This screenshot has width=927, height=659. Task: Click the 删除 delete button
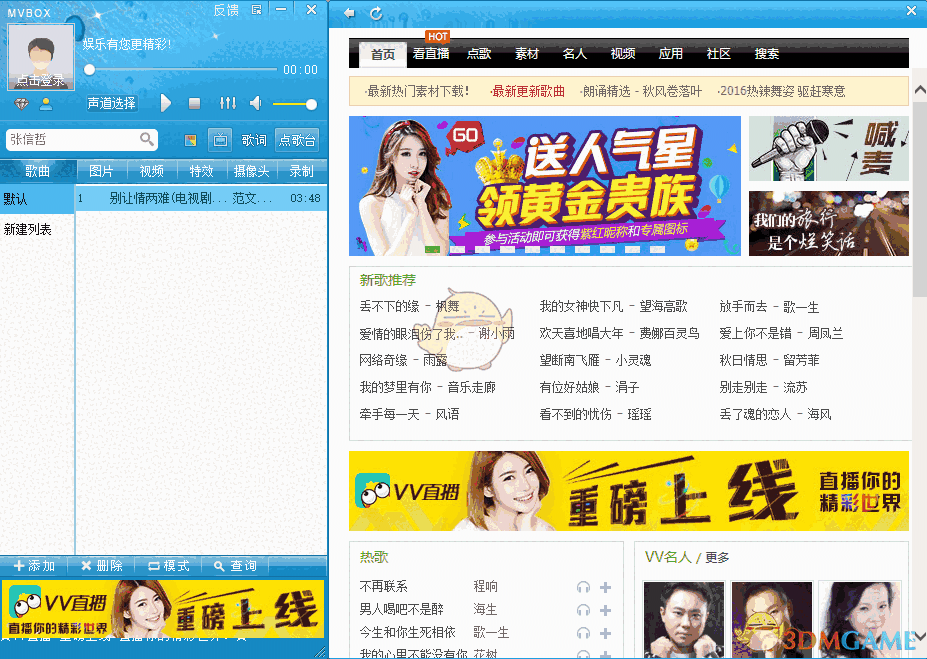[x=102, y=566]
